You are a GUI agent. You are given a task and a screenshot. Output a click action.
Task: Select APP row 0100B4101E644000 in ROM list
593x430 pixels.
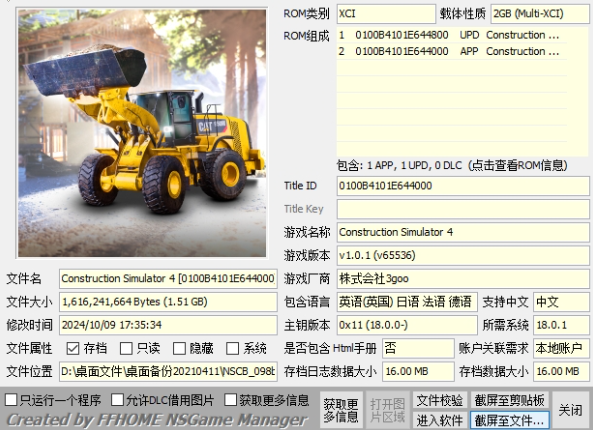[x=452, y=51]
